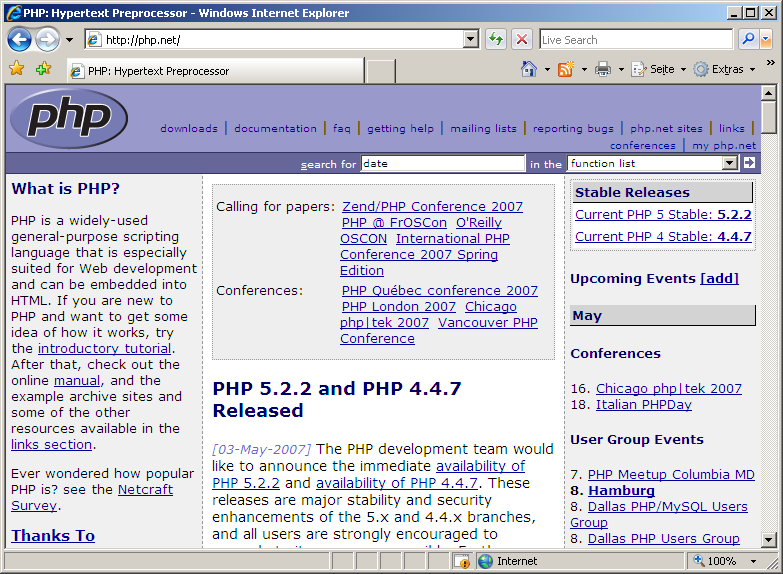Click the [add] link for Upcoming Events
The width and height of the screenshot is (783, 574).
(720, 278)
